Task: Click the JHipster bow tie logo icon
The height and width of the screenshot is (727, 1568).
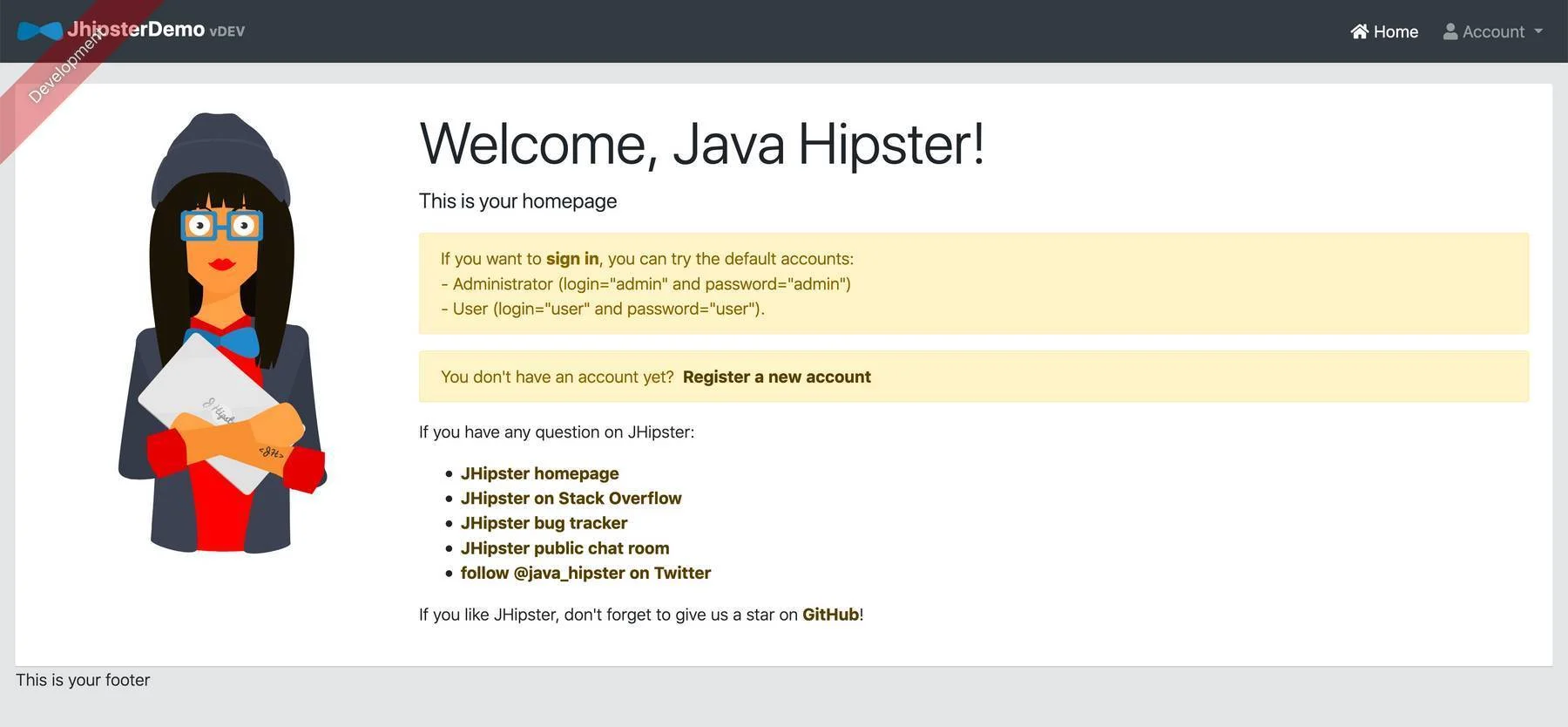Action: [40, 31]
